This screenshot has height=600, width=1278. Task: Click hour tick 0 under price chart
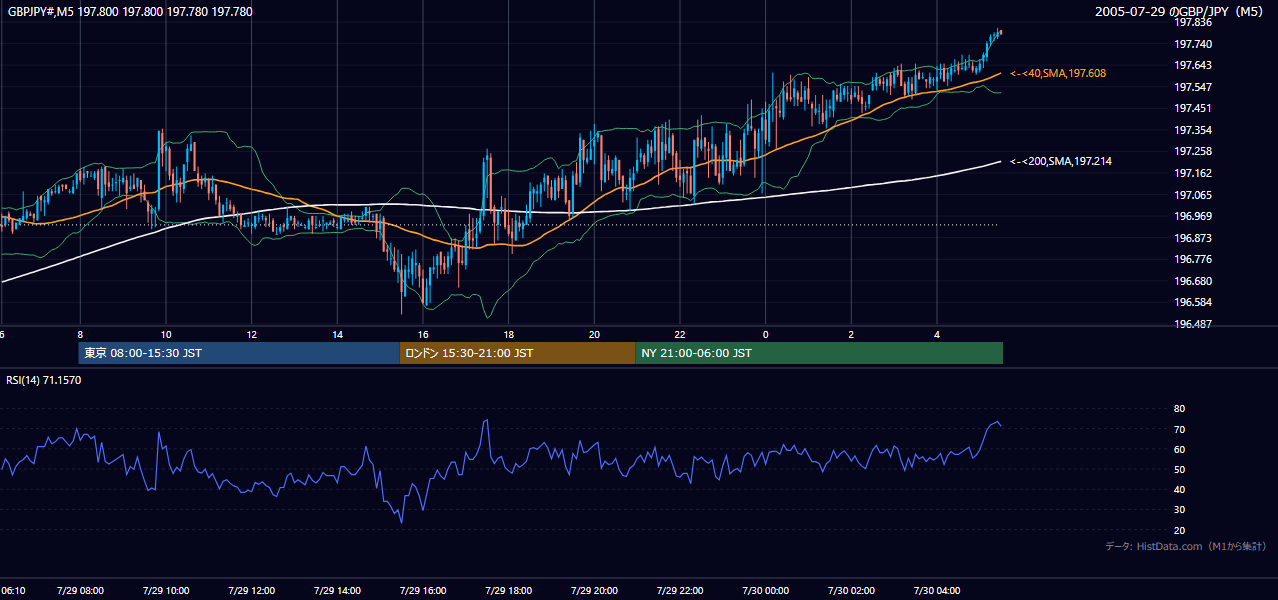click(766, 334)
